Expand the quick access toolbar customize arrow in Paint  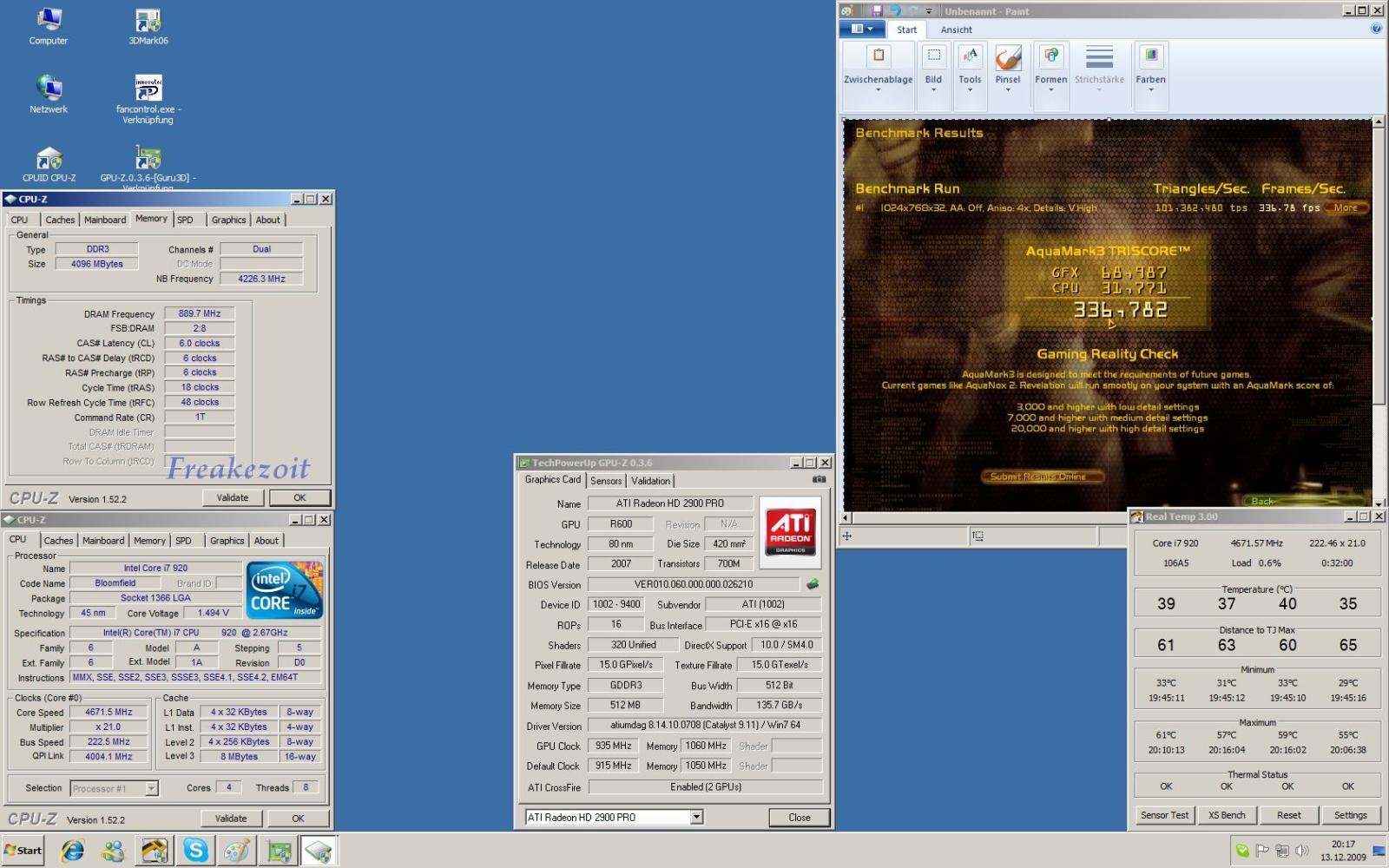[929, 11]
